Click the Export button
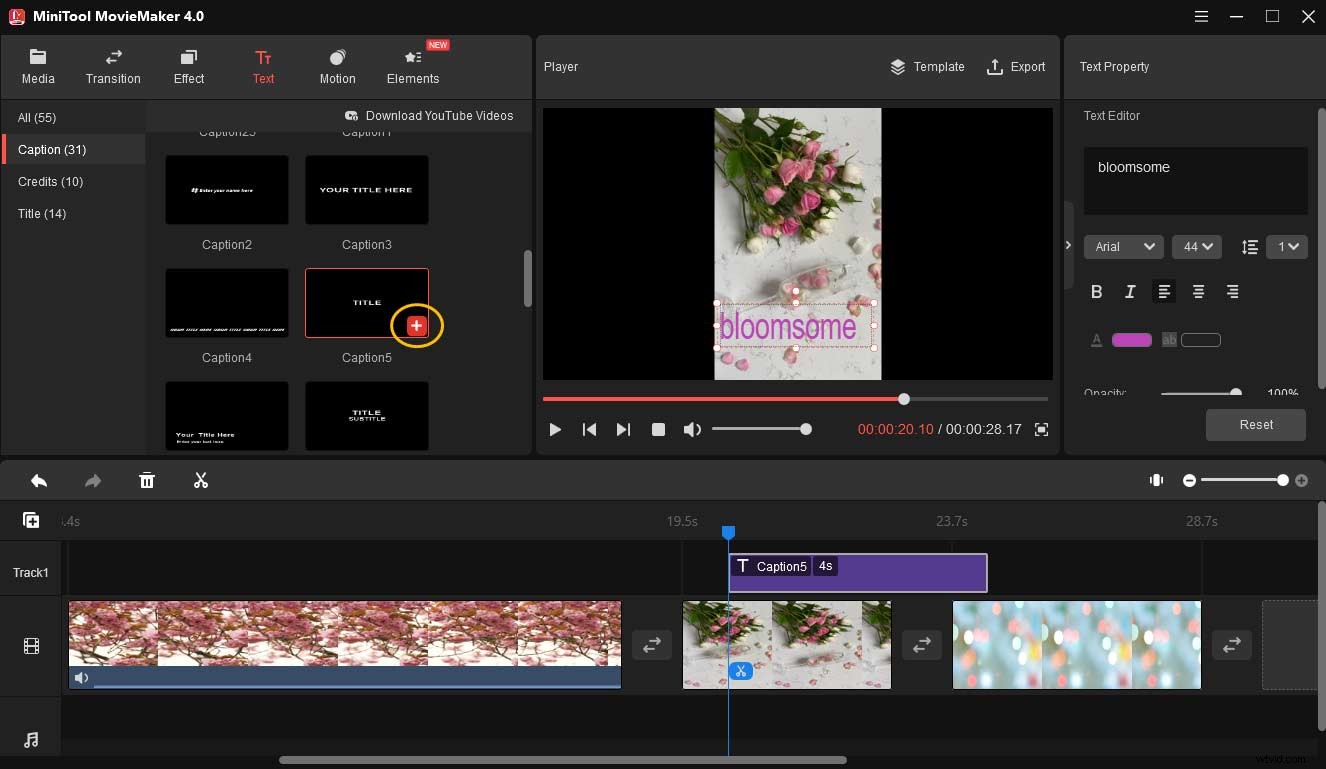This screenshot has width=1326, height=769. [x=1016, y=66]
